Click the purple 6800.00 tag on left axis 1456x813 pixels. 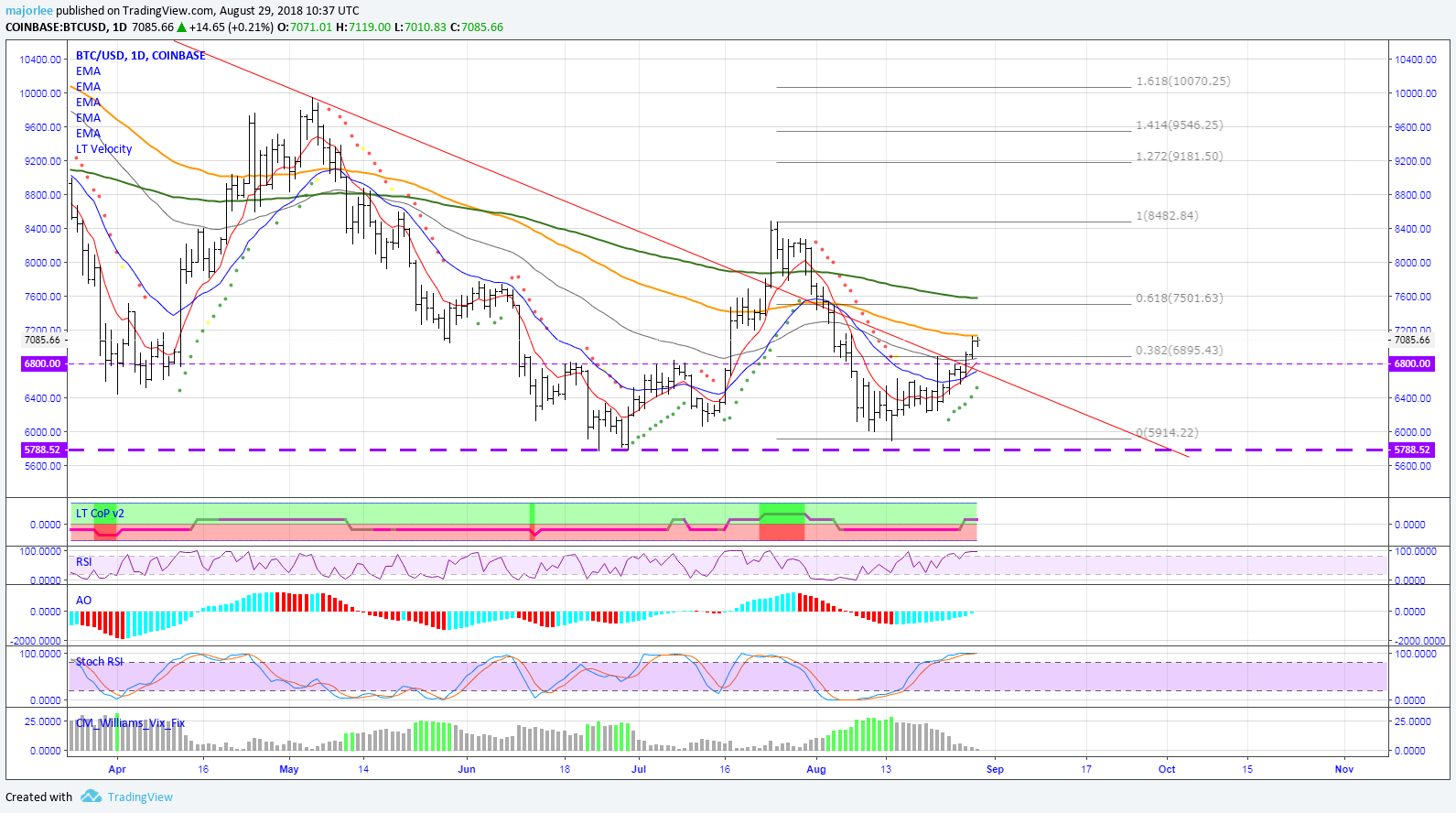(x=42, y=364)
